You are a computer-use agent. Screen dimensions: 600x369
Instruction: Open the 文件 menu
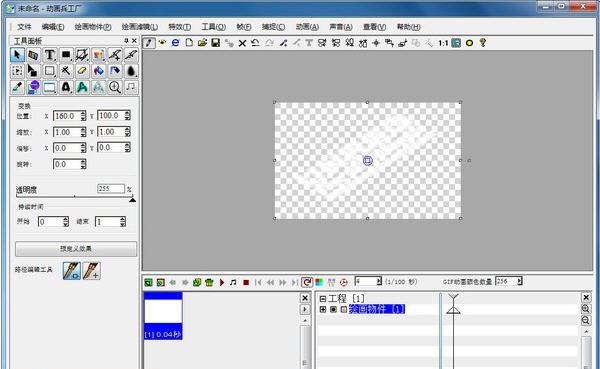tap(24, 27)
